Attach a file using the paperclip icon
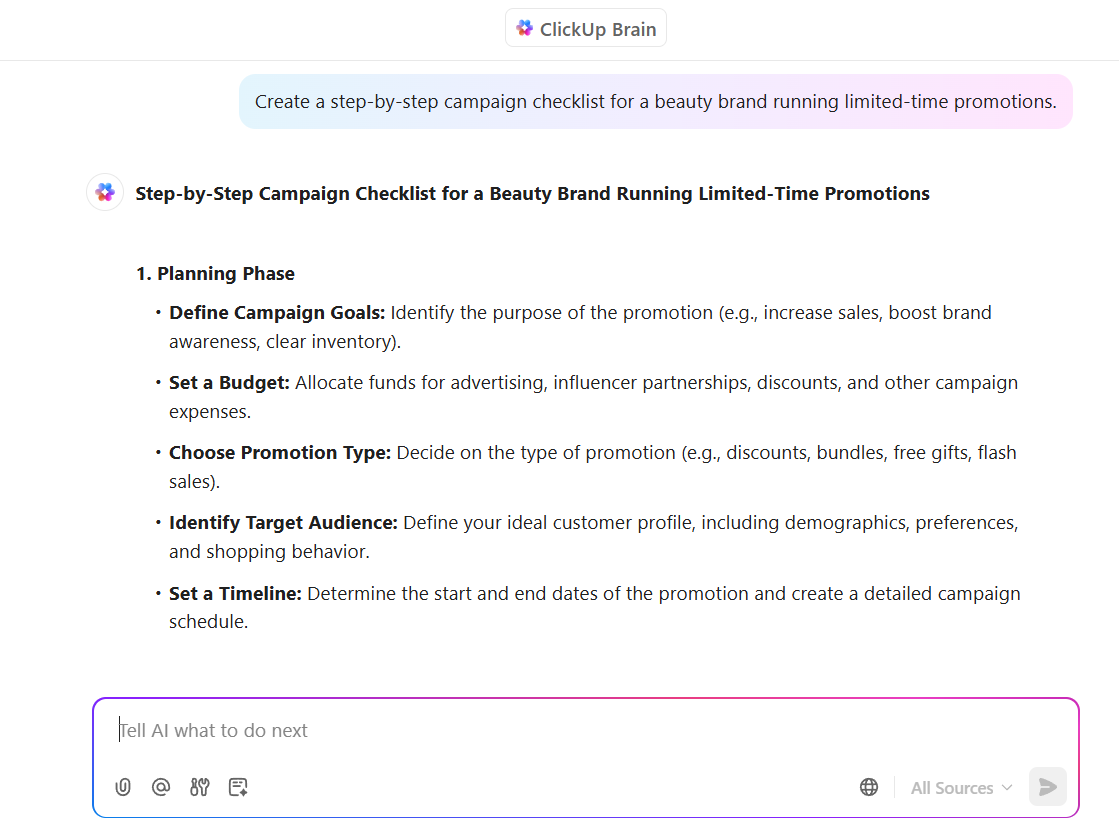1119x827 pixels. click(123, 787)
